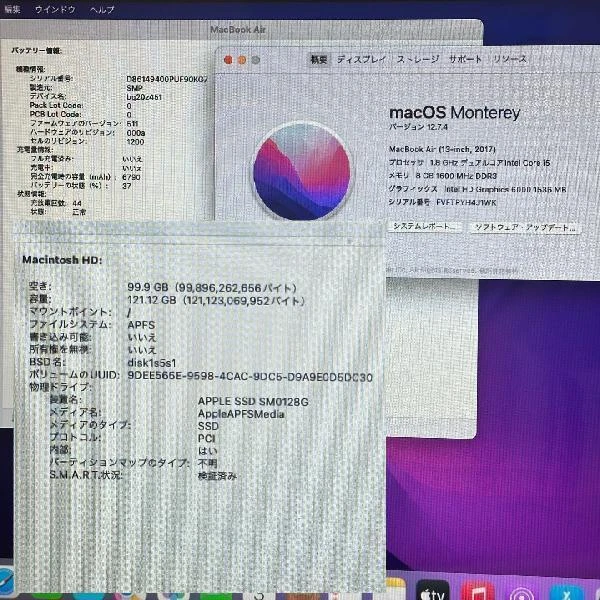Viewport: 600px width, 600px height.
Task: Open the App Store icon in Dock
Action: [x=566, y=593]
